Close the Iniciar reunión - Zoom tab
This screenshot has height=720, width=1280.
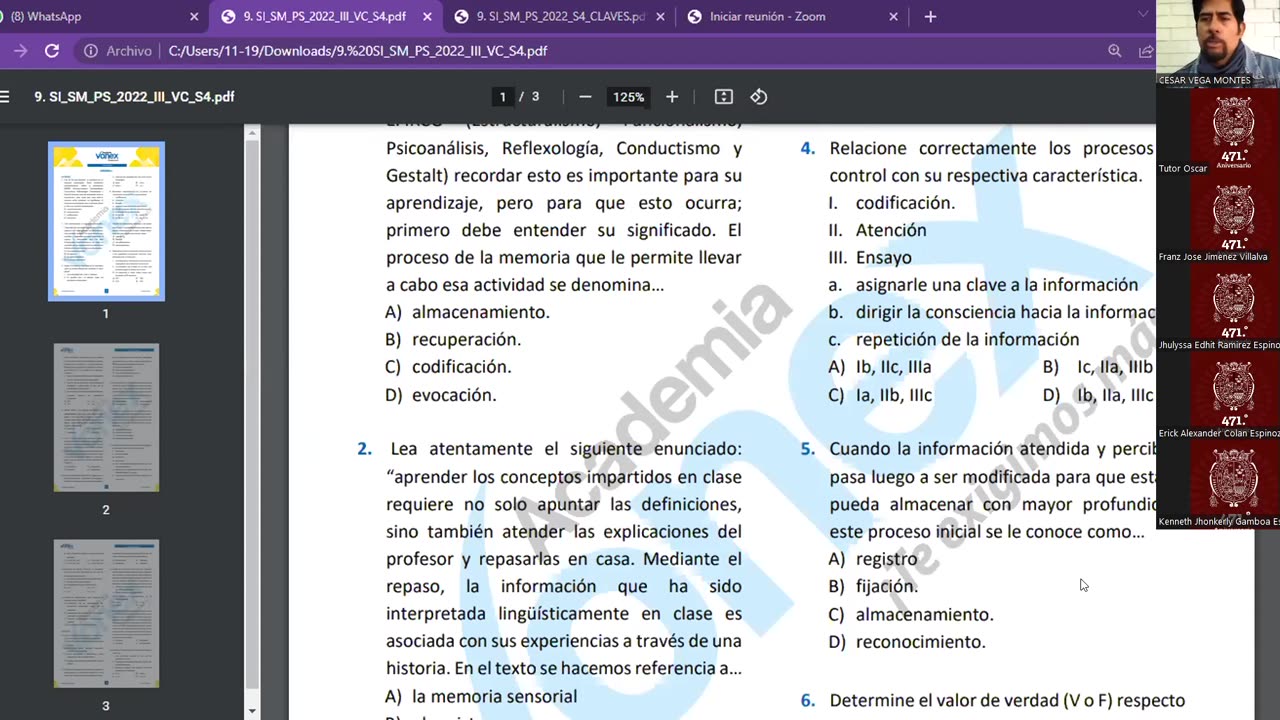click(893, 16)
